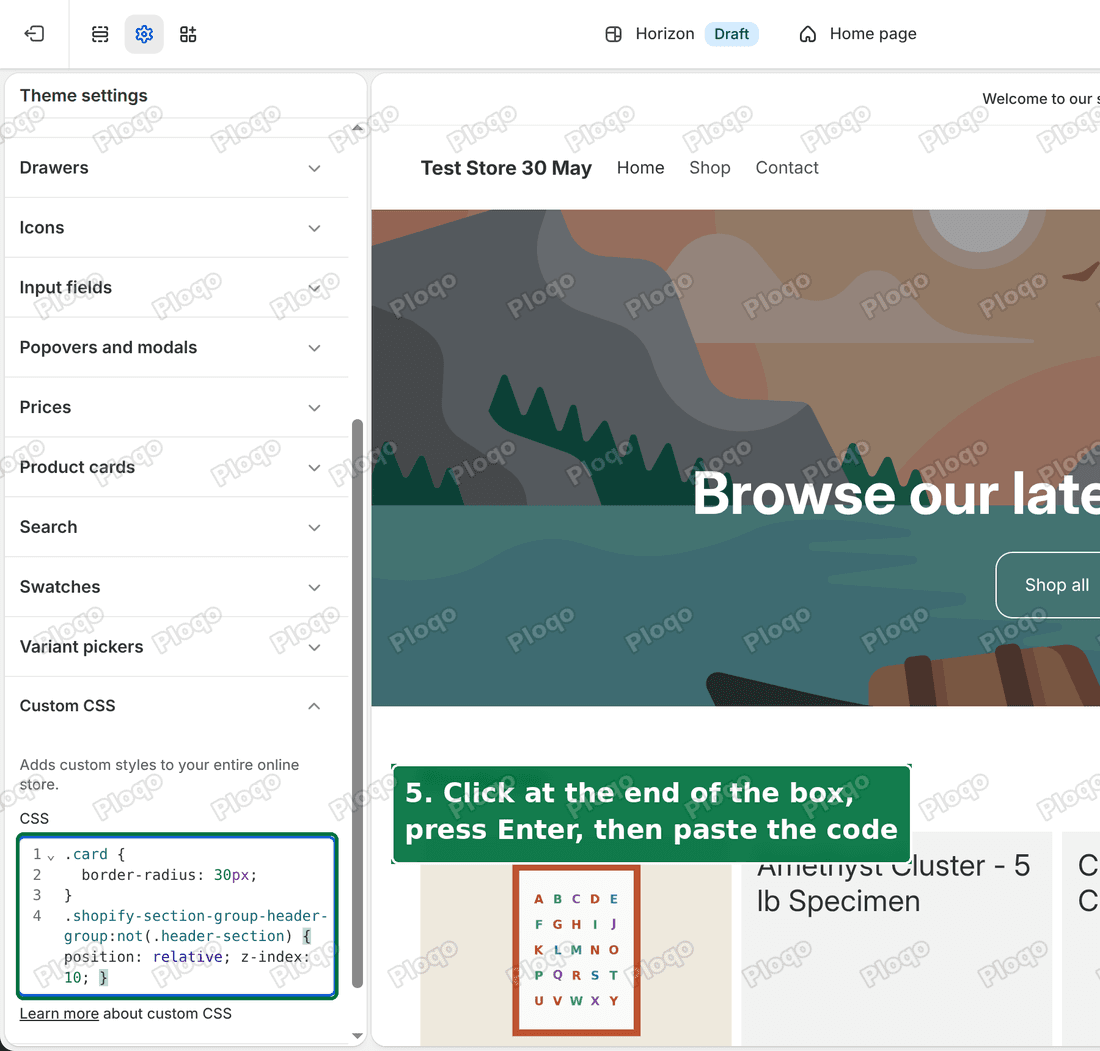Click 'Adds custom styles' description text
Image resolution: width=1100 pixels, height=1051 pixels.
point(159,774)
